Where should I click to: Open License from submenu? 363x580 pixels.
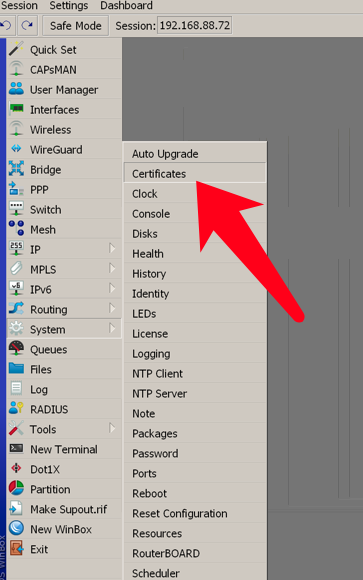(x=195, y=333)
